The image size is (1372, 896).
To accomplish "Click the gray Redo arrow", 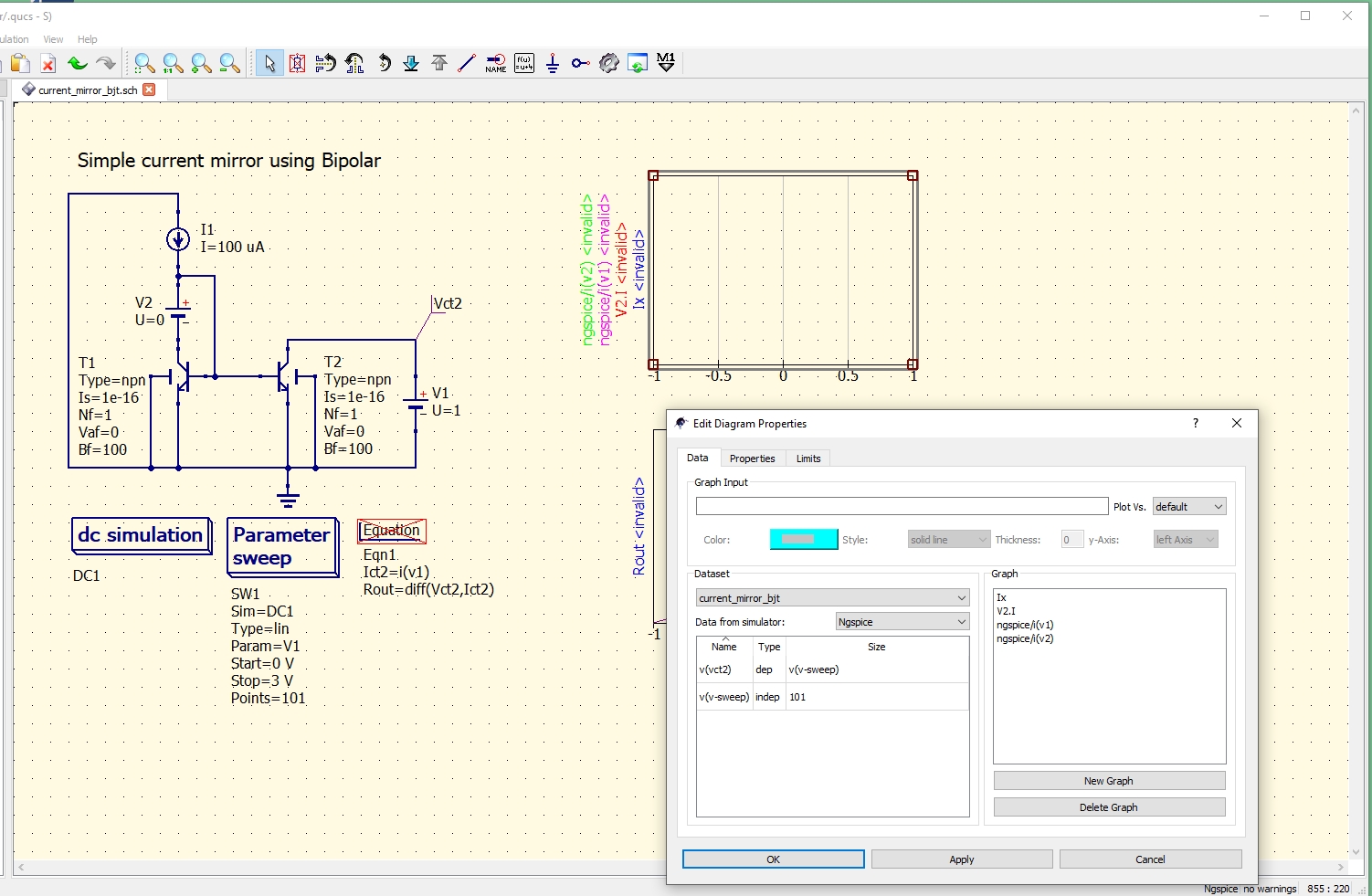I will [106, 63].
